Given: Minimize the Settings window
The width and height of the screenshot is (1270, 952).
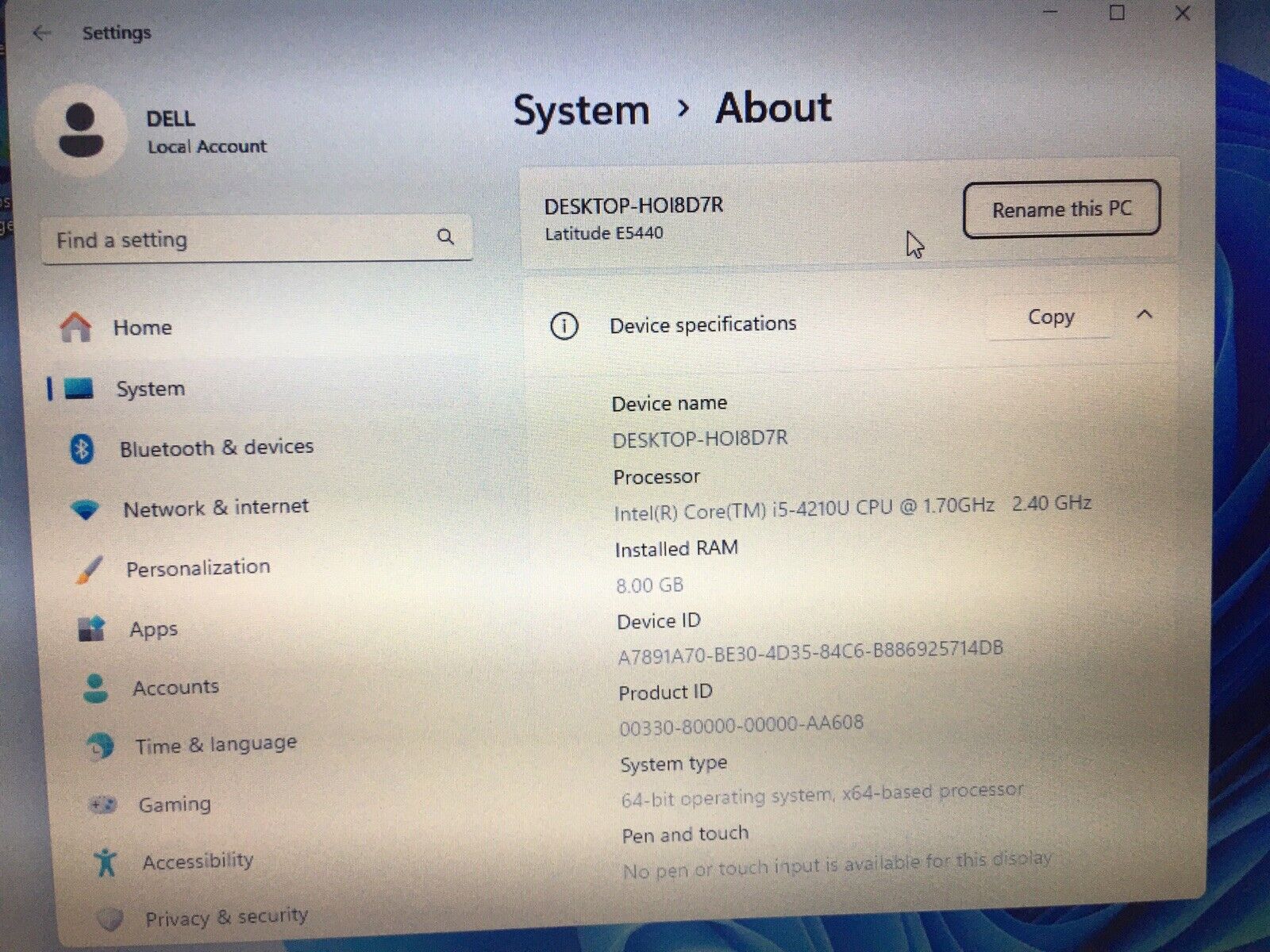Looking at the screenshot, I should pyautogui.click(x=1049, y=12).
